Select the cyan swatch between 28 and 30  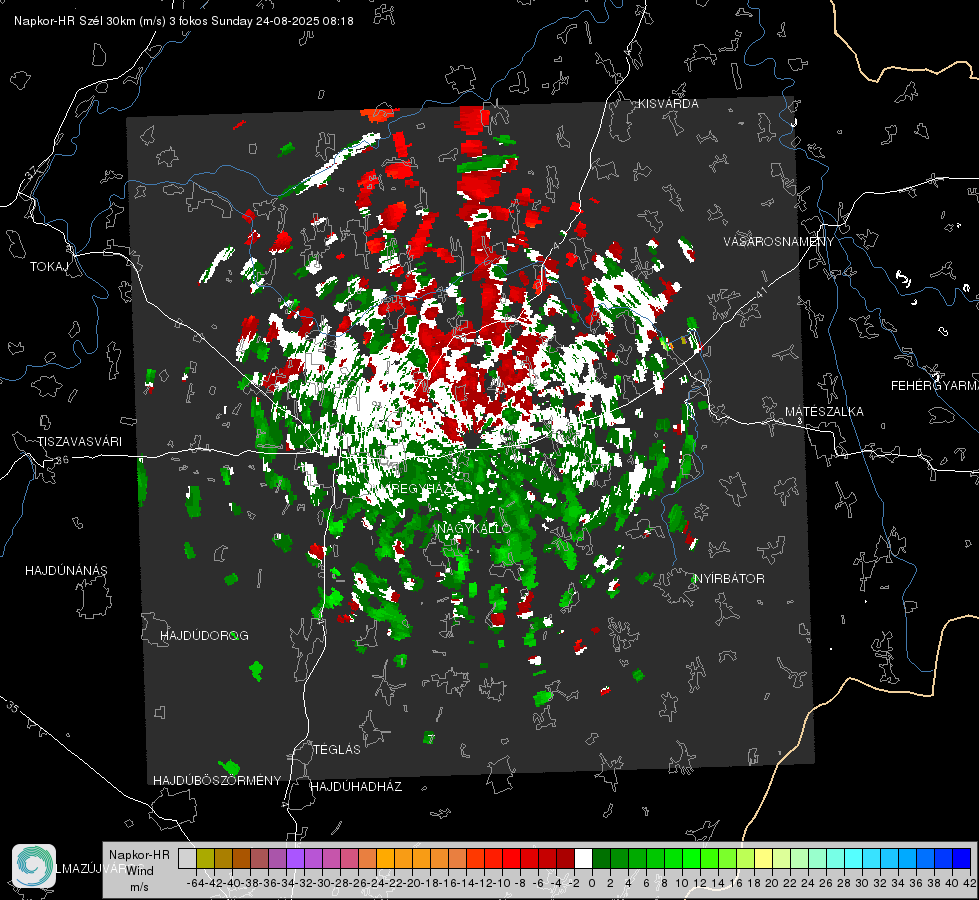point(853,858)
